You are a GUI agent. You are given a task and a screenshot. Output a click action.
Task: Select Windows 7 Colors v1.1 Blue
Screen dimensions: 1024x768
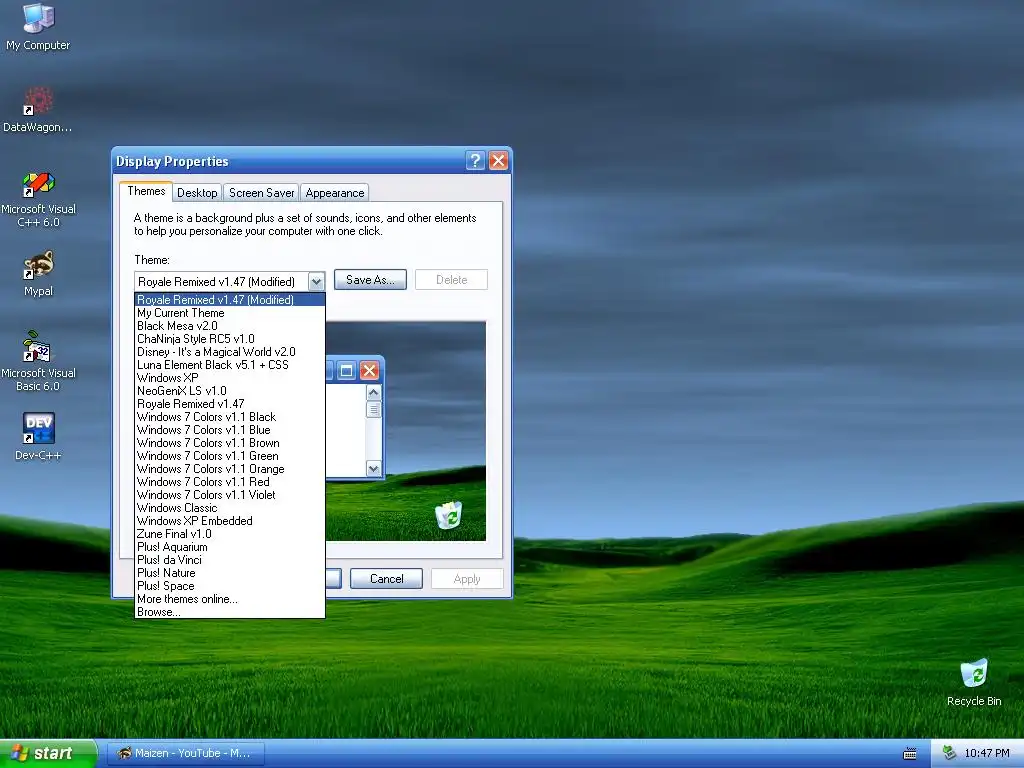point(230,430)
